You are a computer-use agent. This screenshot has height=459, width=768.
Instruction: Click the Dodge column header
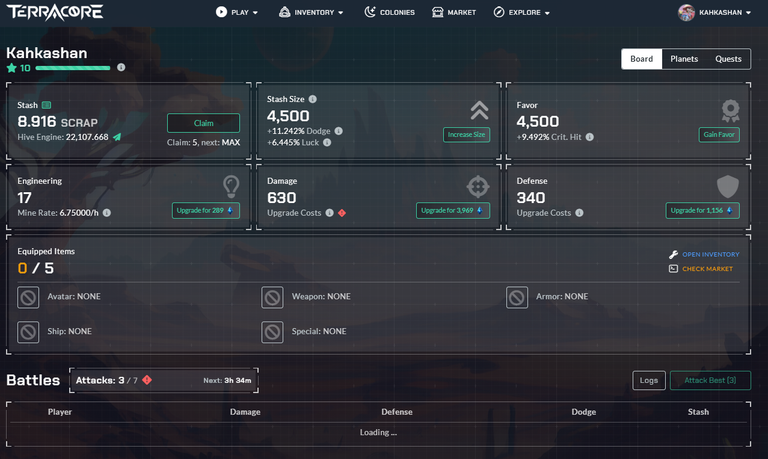tap(583, 412)
